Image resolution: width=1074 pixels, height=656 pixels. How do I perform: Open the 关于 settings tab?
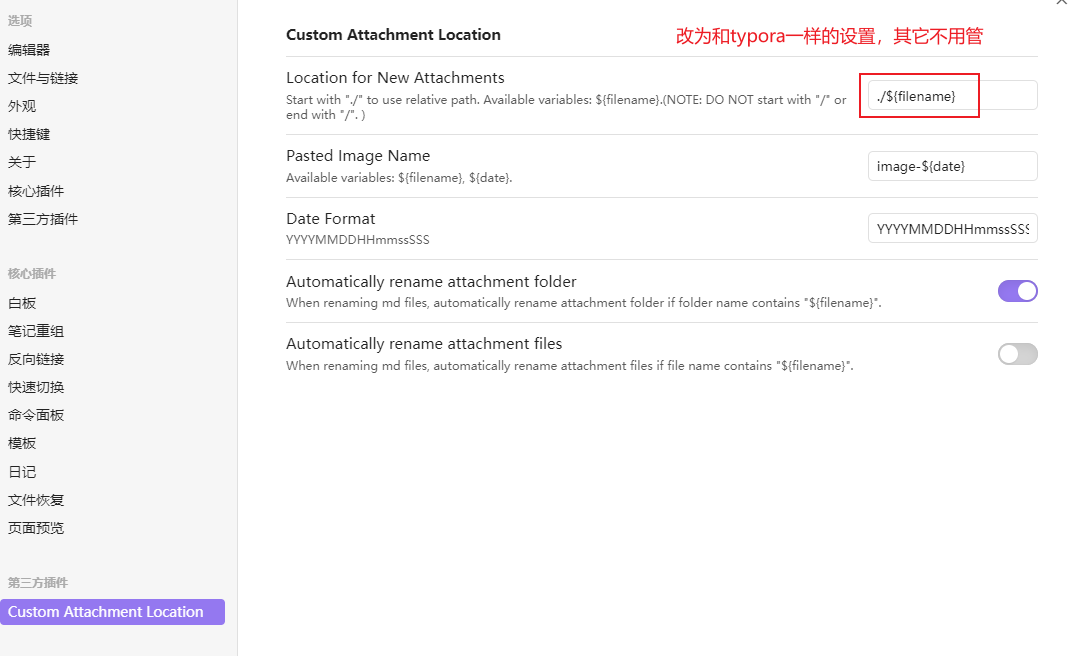pos(22,162)
